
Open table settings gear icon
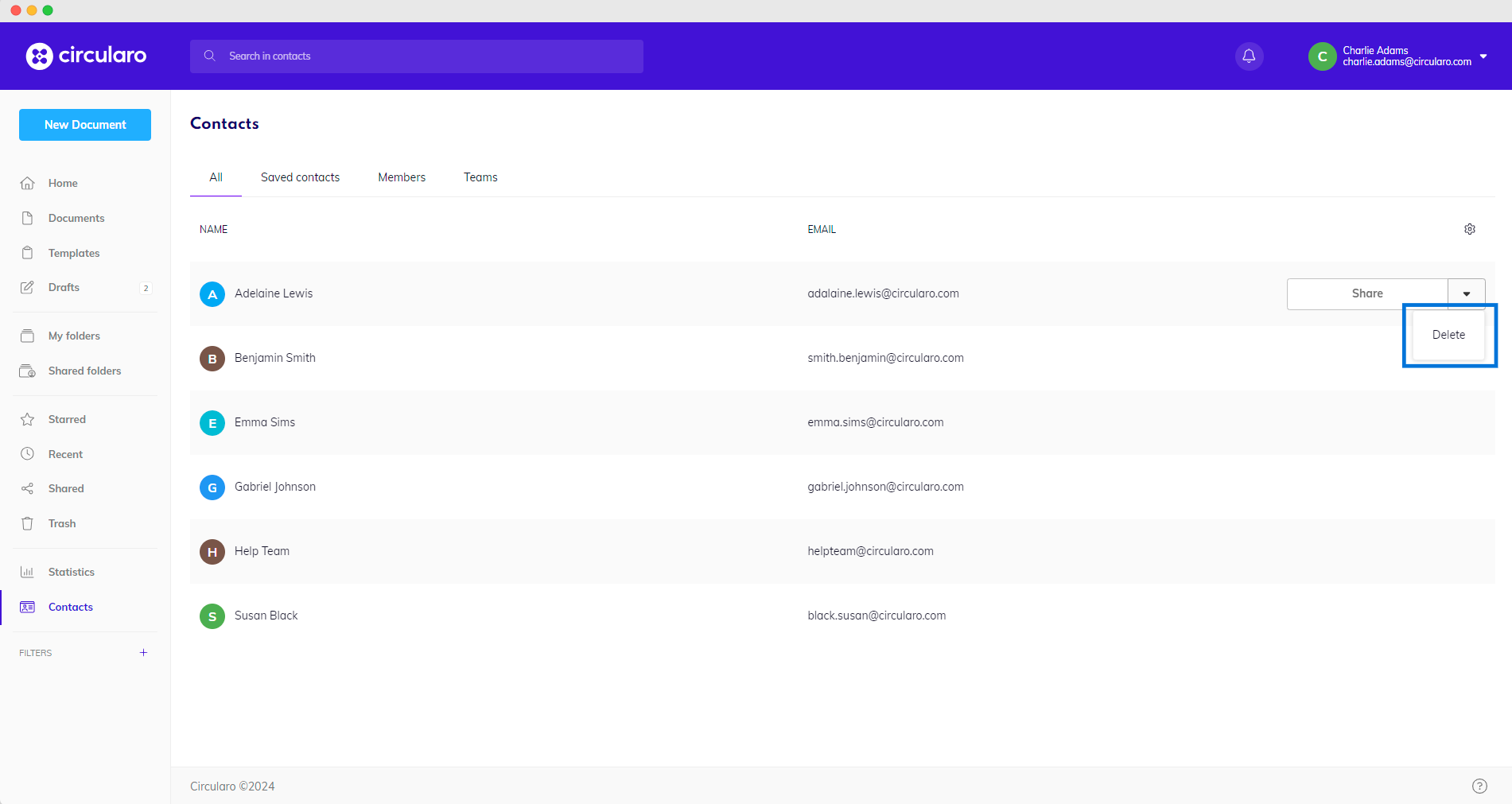[1469, 229]
